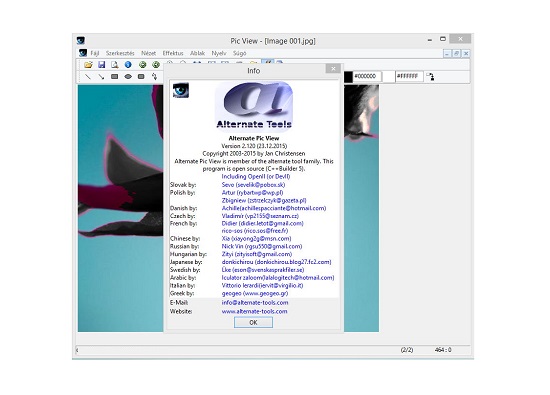This screenshot has width=550, height=395.
Task: Click the swap colors icon
Action: click(x=430, y=76)
